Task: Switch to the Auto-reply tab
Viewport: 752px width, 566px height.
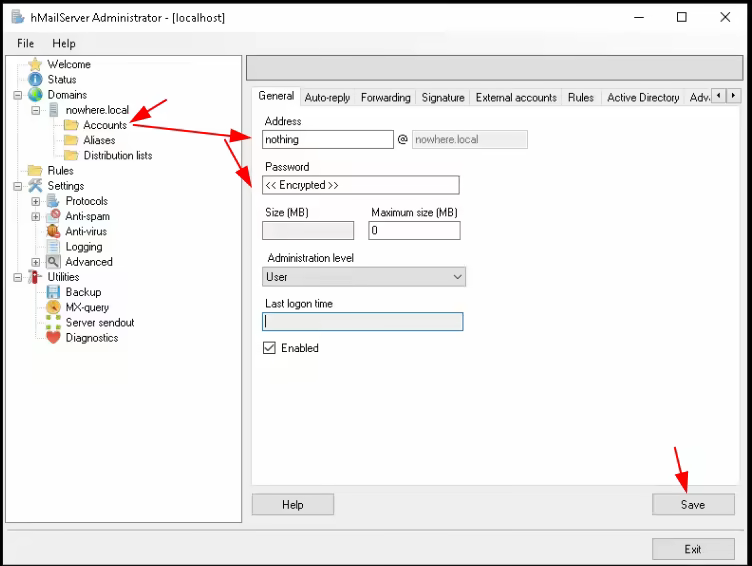Action: point(327,98)
